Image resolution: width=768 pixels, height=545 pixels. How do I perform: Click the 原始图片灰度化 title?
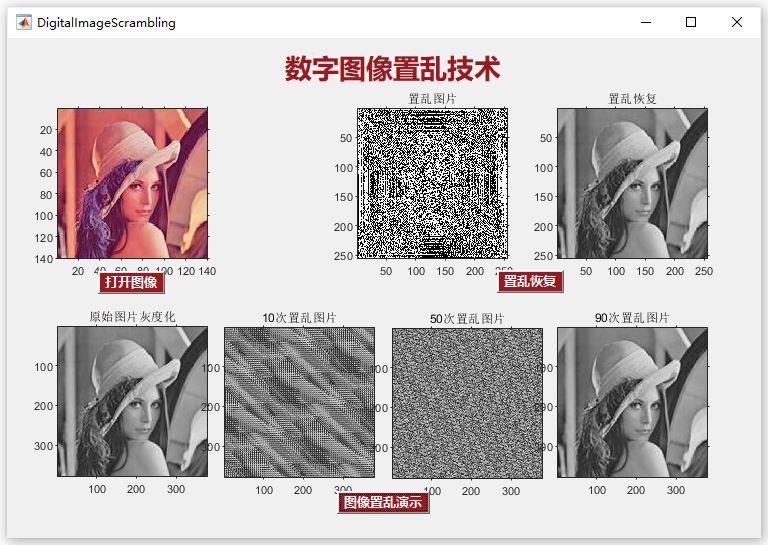(132, 317)
